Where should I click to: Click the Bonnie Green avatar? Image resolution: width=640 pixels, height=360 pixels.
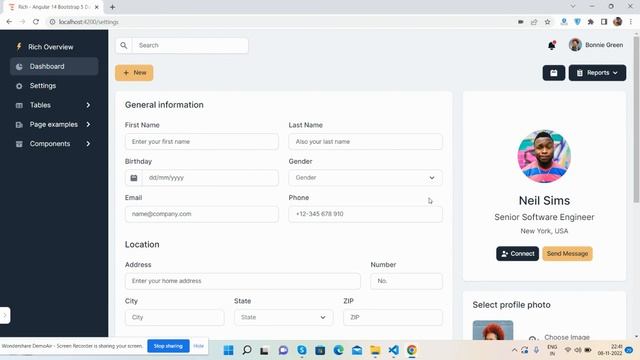click(x=575, y=45)
